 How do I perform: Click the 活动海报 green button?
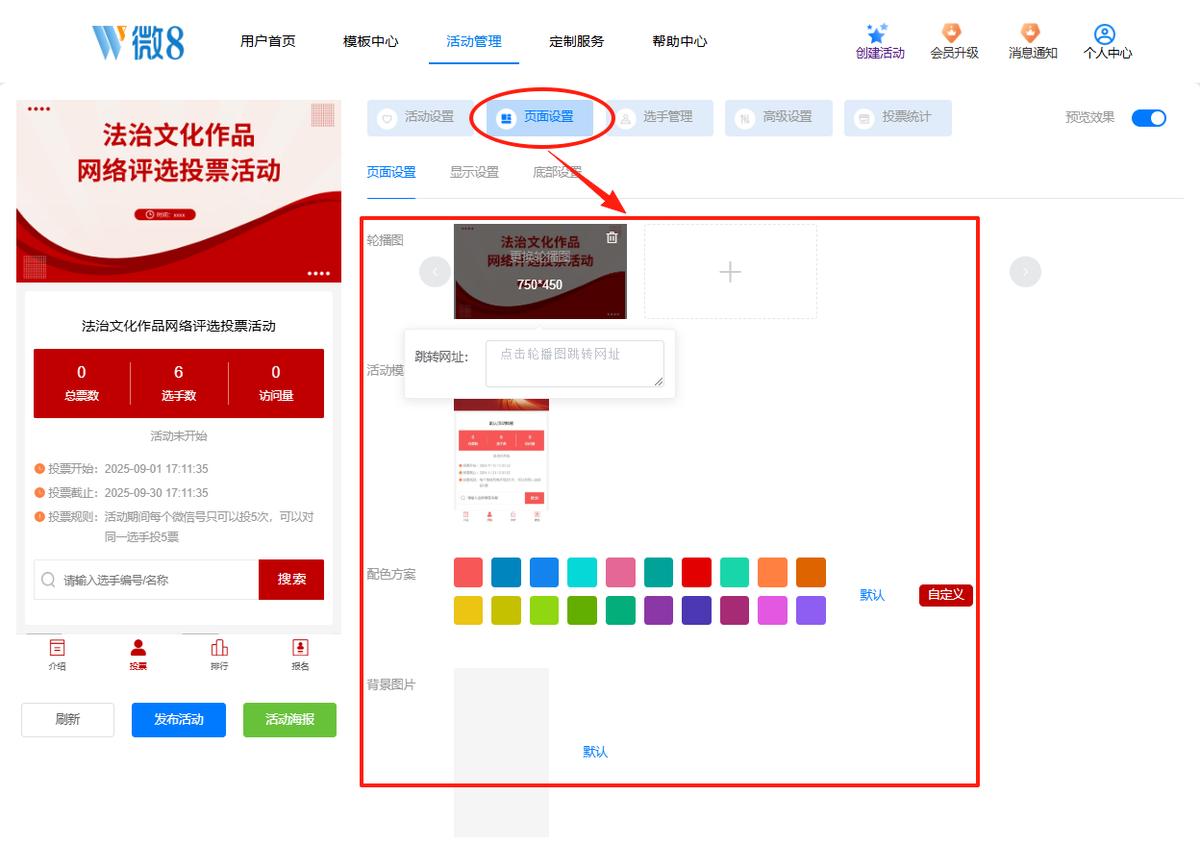click(290, 720)
